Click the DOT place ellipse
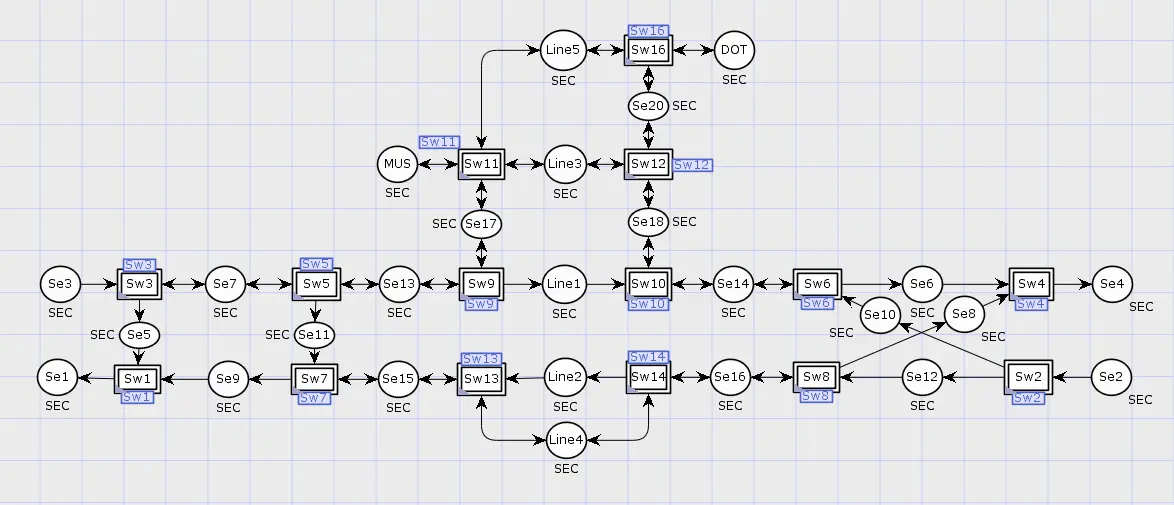 pyautogui.click(x=734, y=49)
